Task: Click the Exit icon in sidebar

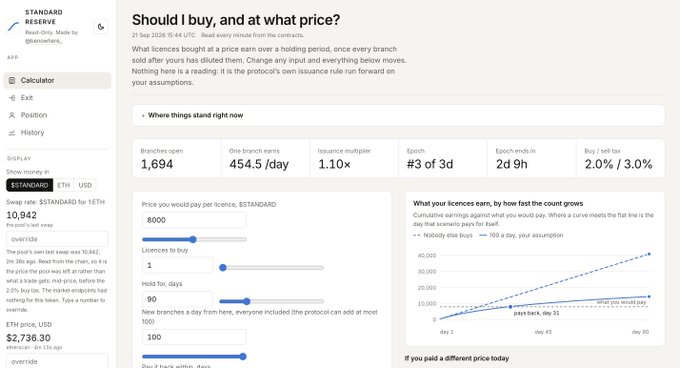Action: (12, 98)
